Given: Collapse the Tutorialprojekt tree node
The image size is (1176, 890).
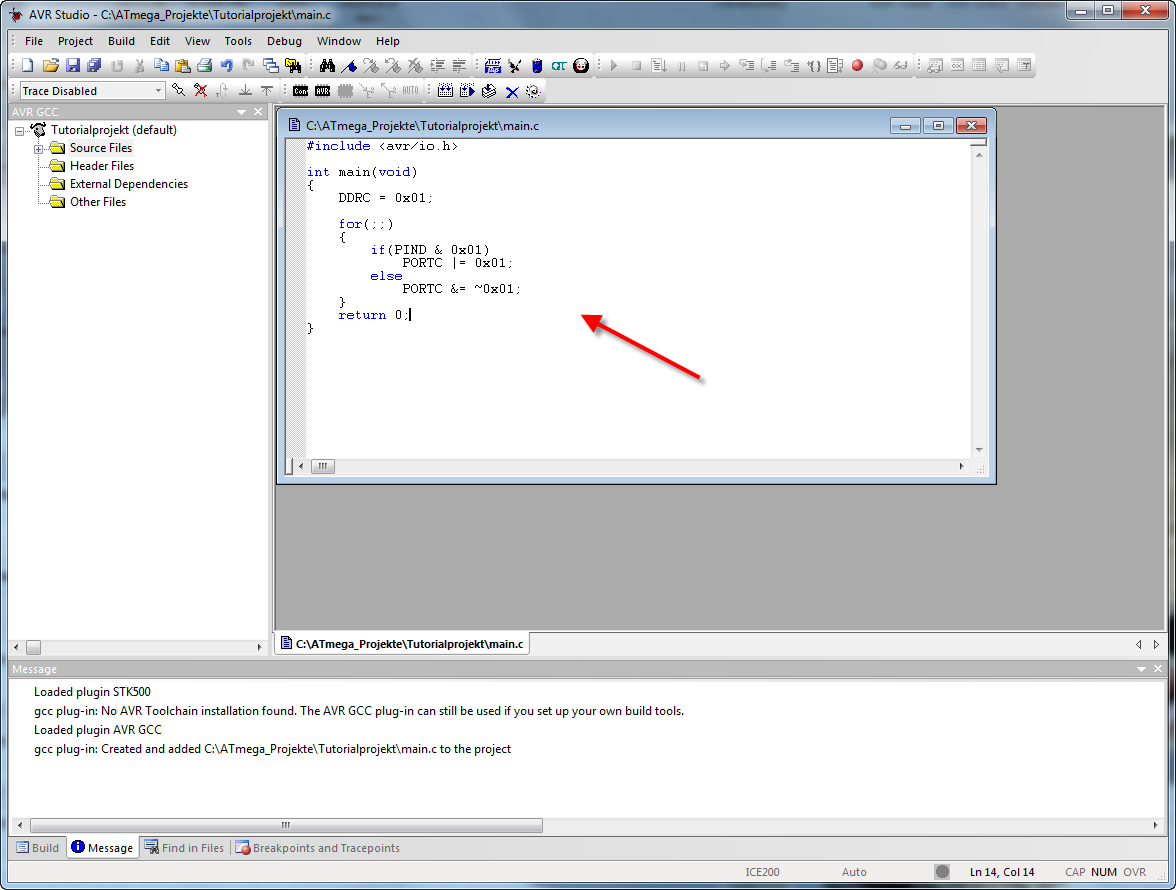Looking at the screenshot, I should coord(20,130).
